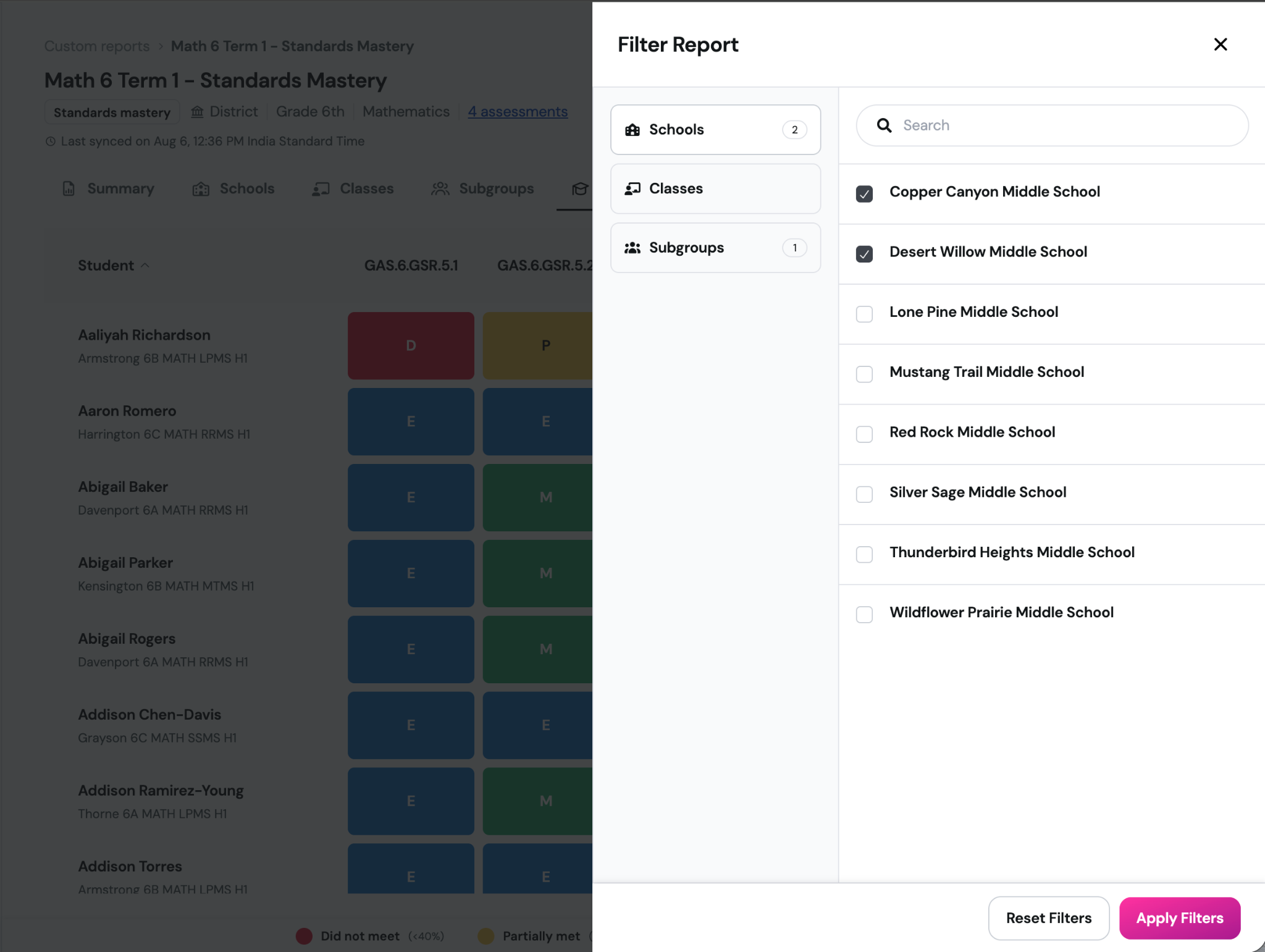Click the Subgroups tab people icon
1265x952 pixels.
[x=440, y=188]
